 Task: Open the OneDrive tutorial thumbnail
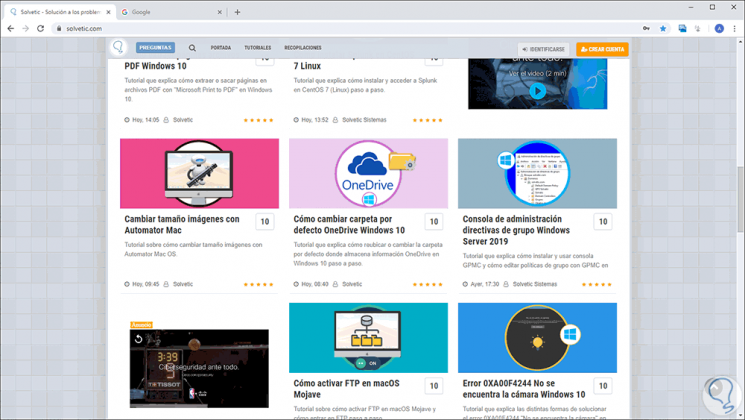click(x=368, y=173)
